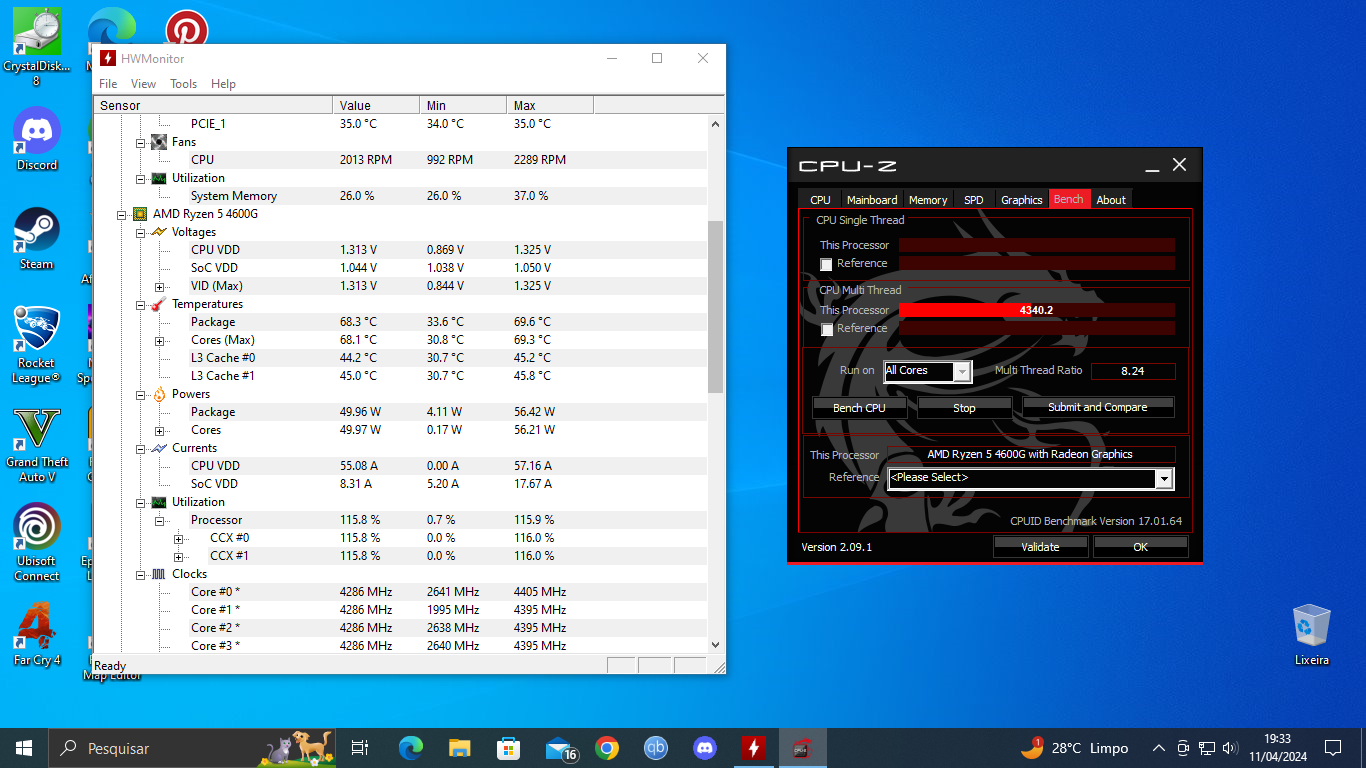Switch to the CPU tab in CPU-Z
The height and width of the screenshot is (768, 1366).
(820, 200)
